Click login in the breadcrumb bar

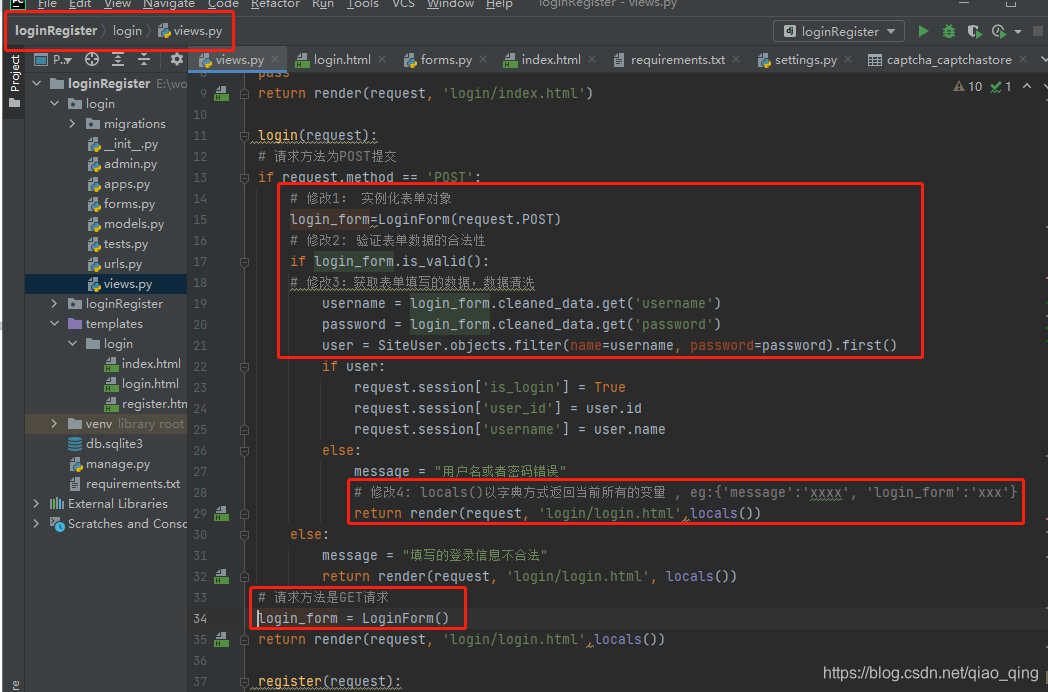point(127,31)
